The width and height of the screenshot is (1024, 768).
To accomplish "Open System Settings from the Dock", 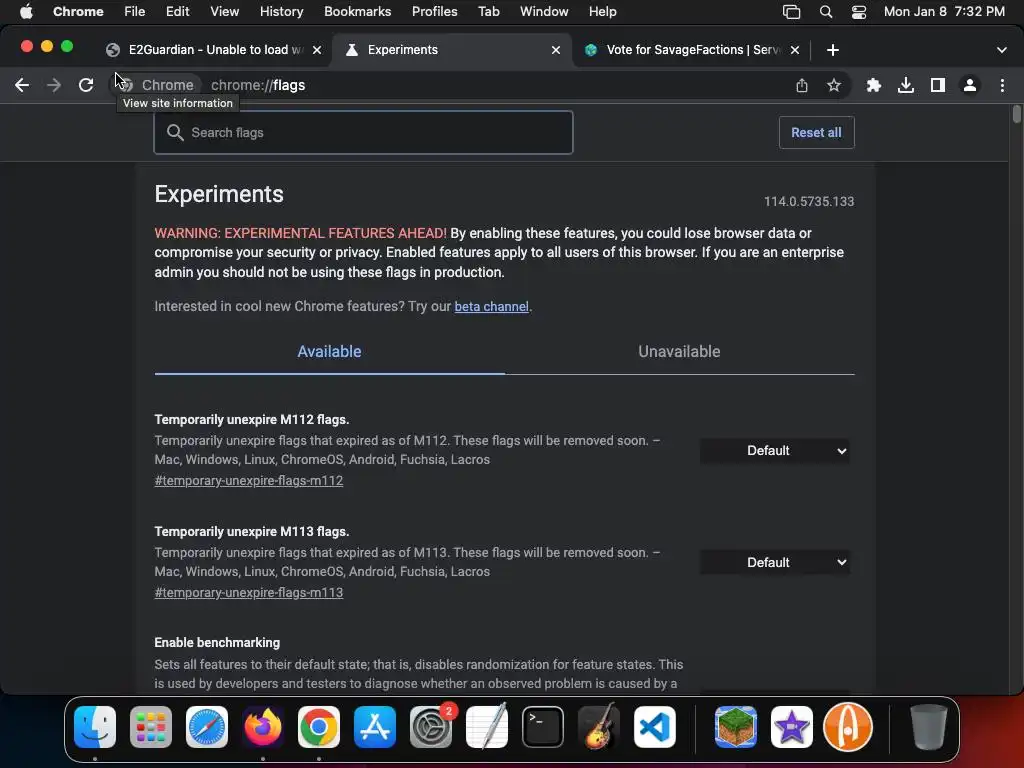I will [431, 727].
